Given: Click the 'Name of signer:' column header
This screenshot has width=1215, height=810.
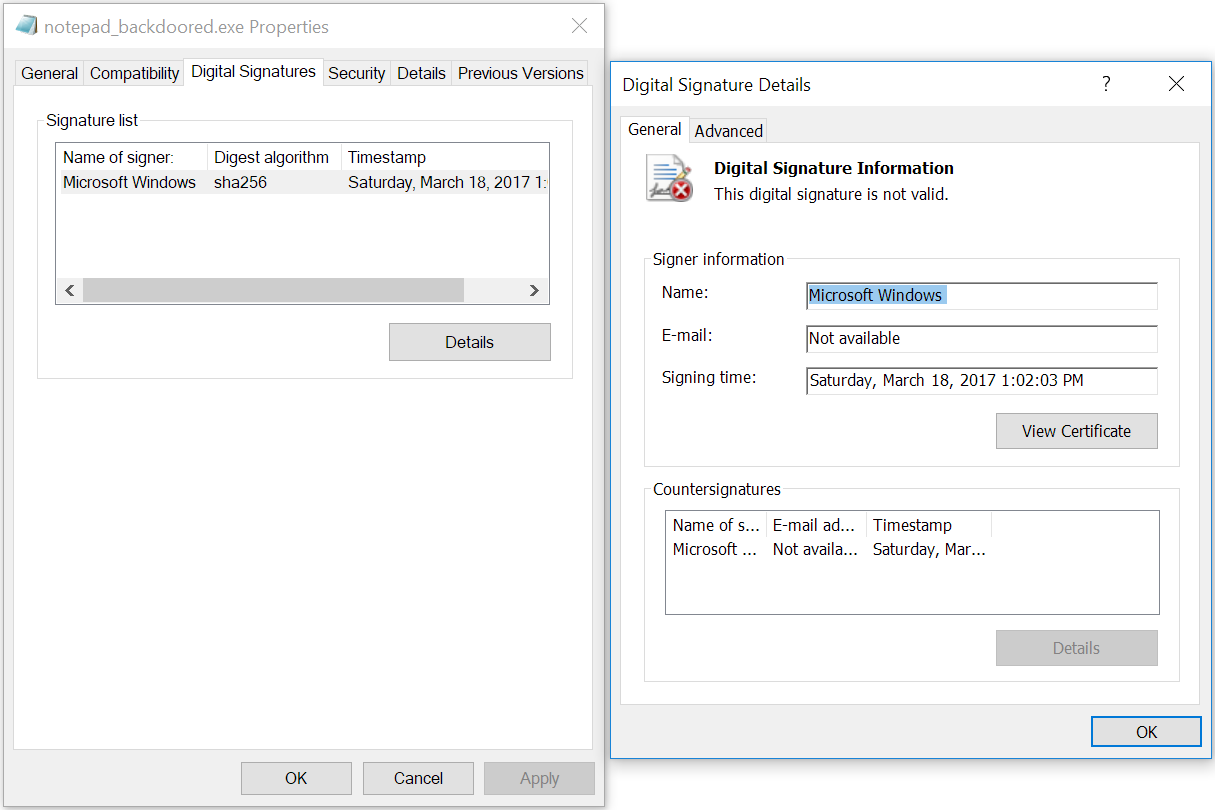Looking at the screenshot, I should tap(132, 157).
